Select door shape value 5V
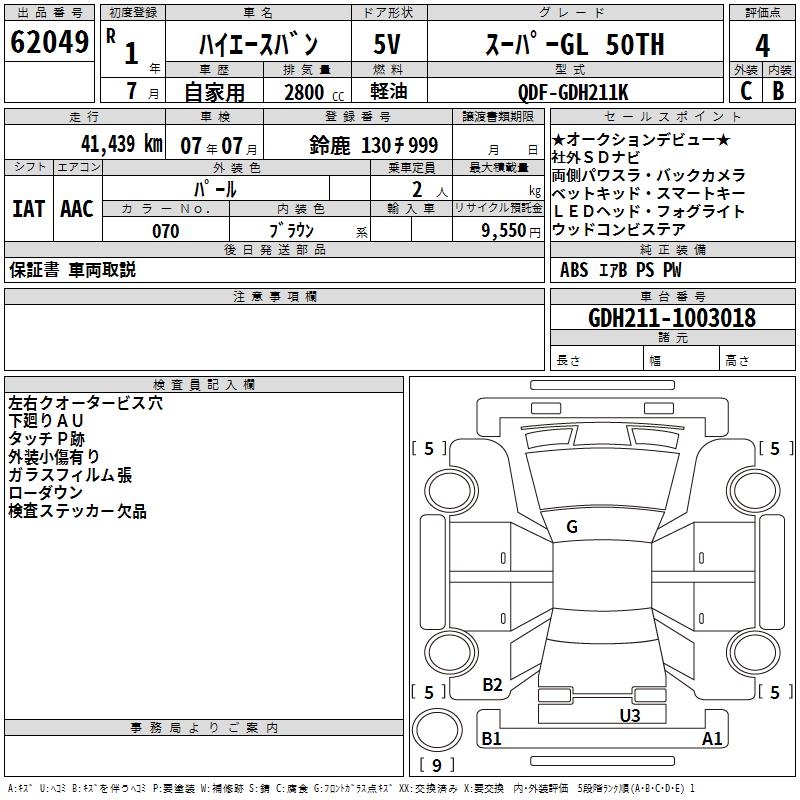This screenshot has width=800, height=800. click(x=387, y=44)
